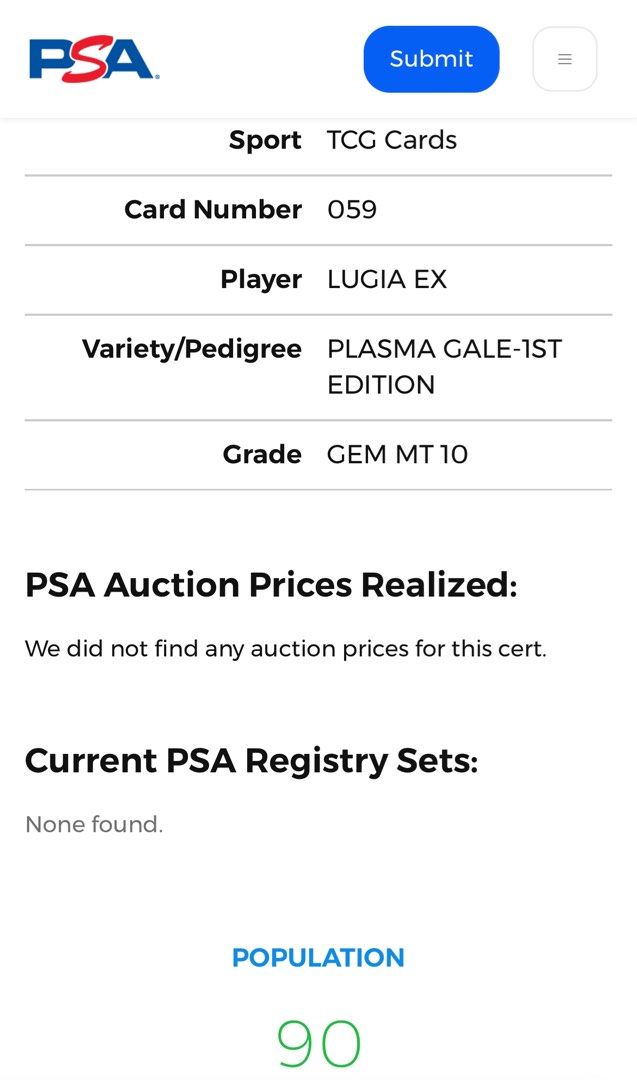Click the Grade field label
The height and width of the screenshot is (1080, 637).
pyautogui.click(x=262, y=454)
